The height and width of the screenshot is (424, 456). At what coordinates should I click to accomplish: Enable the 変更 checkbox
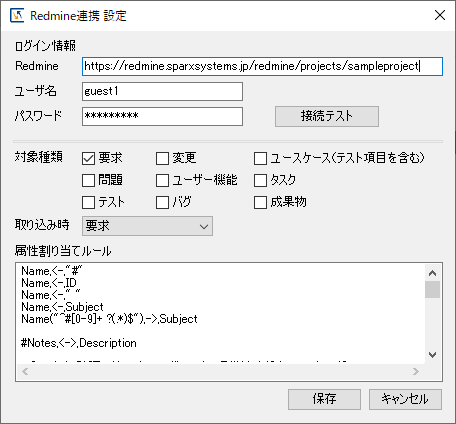(162, 158)
